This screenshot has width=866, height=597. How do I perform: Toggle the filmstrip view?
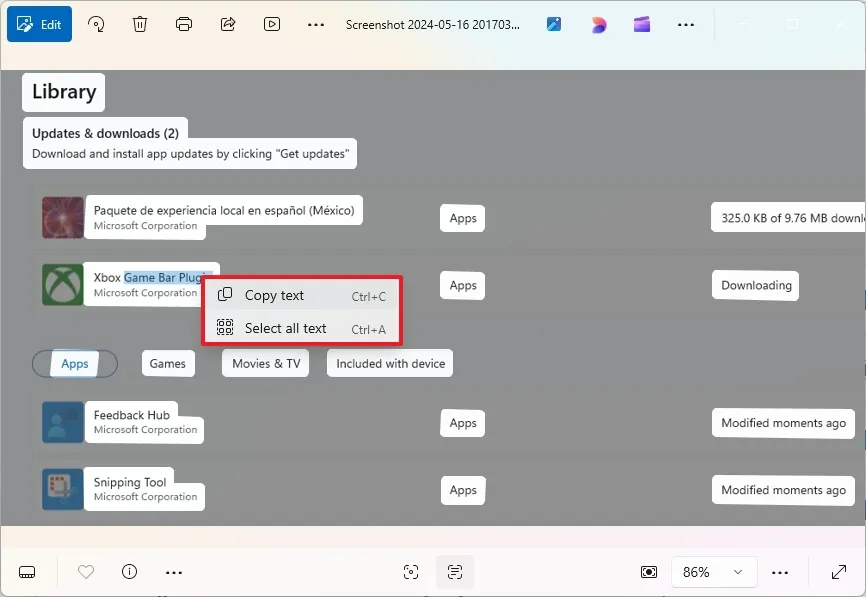coord(27,571)
